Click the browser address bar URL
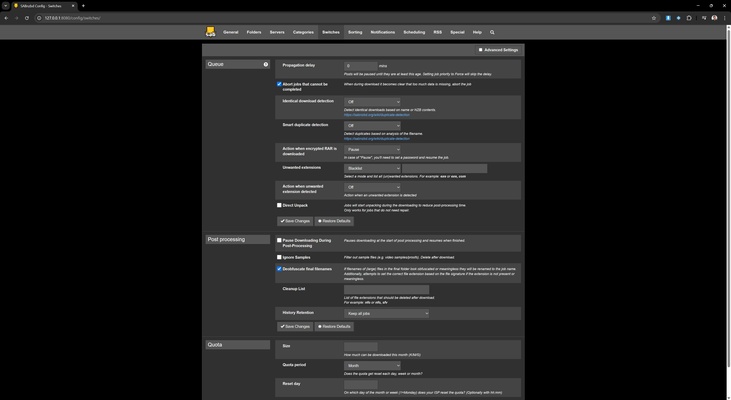The height and width of the screenshot is (400, 731). click(x=73, y=18)
